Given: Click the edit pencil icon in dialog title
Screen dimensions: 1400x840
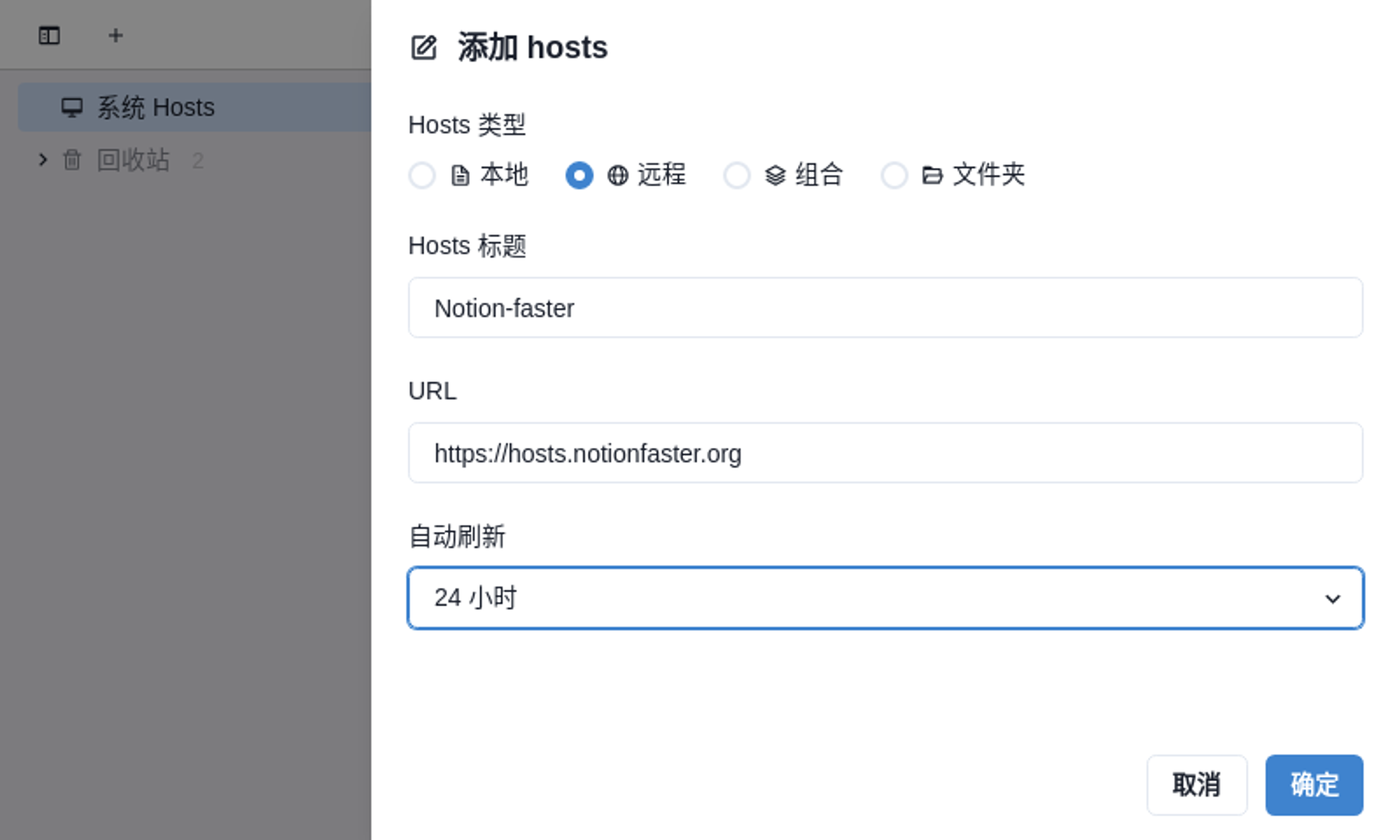Looking at the screenshot, I should (423, 48).
